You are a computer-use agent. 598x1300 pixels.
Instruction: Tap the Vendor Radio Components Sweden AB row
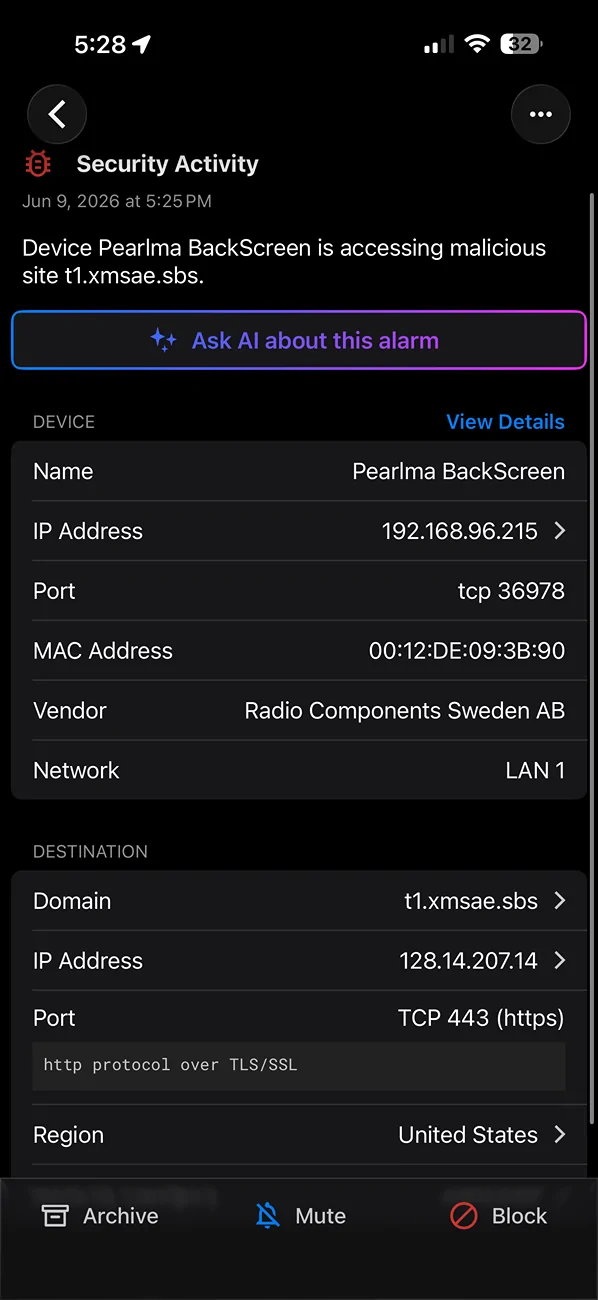click(299, 711)
